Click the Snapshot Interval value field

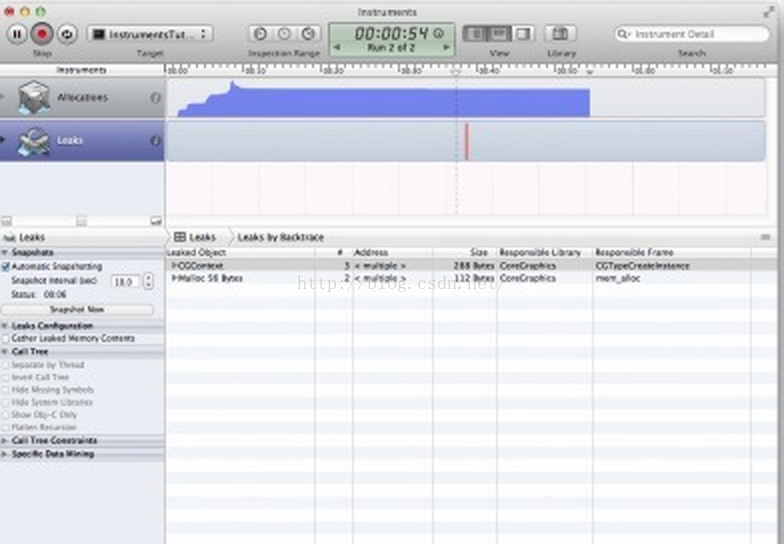coord(124,282)
